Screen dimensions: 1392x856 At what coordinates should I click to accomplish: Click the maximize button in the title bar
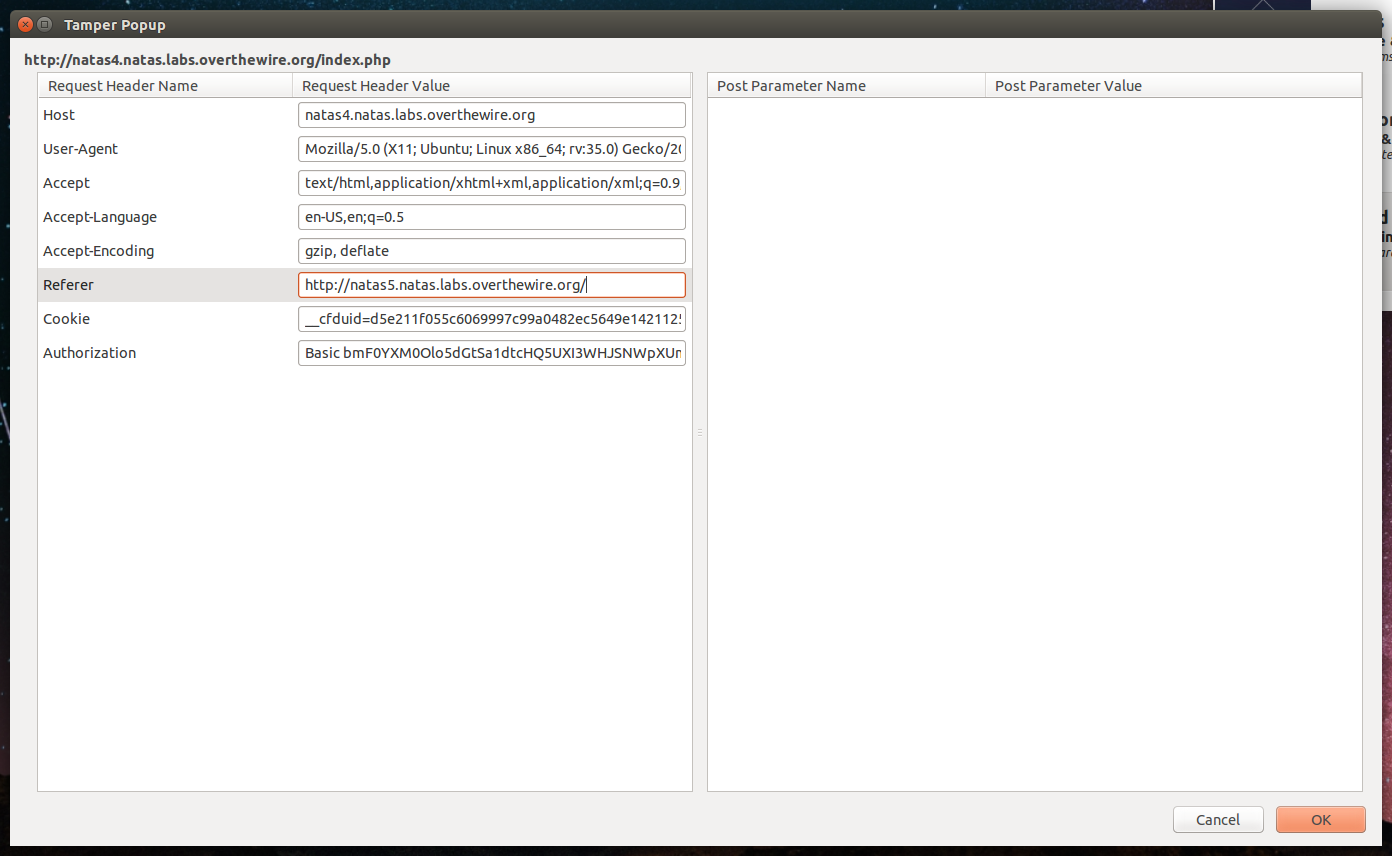(45, 24)
